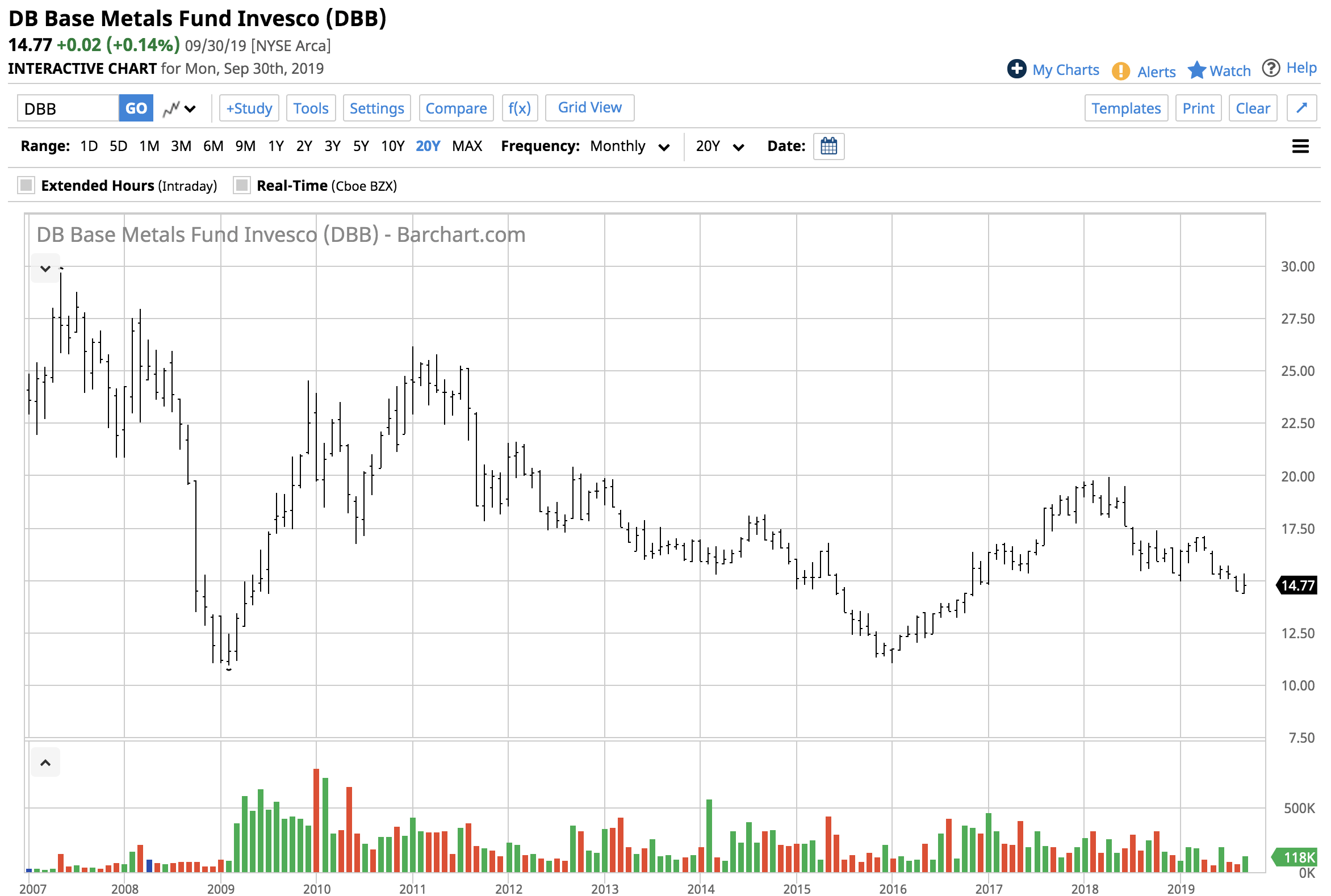Click the Help question mark icon

pos(1270,68)
